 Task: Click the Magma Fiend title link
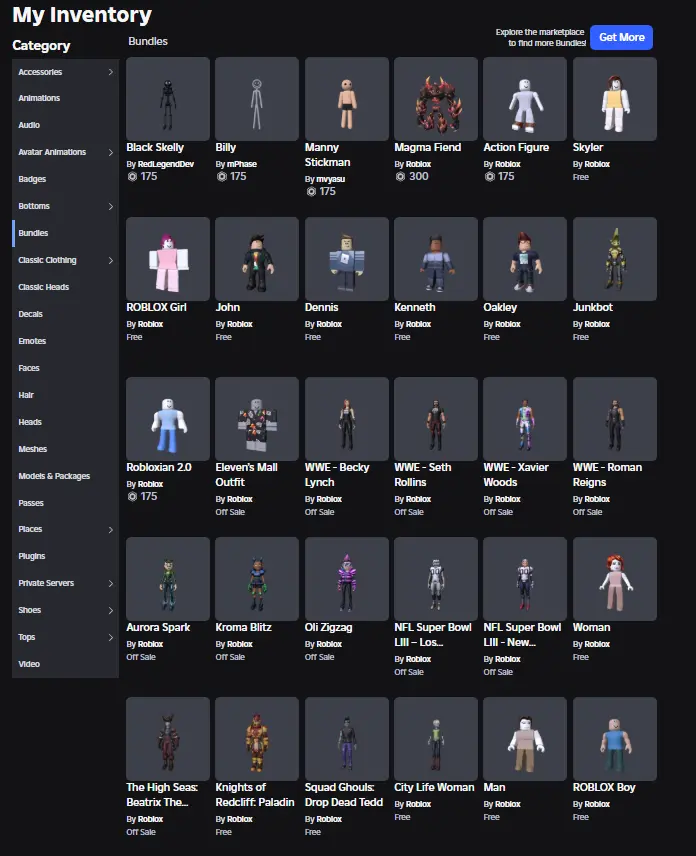point(427,147)
